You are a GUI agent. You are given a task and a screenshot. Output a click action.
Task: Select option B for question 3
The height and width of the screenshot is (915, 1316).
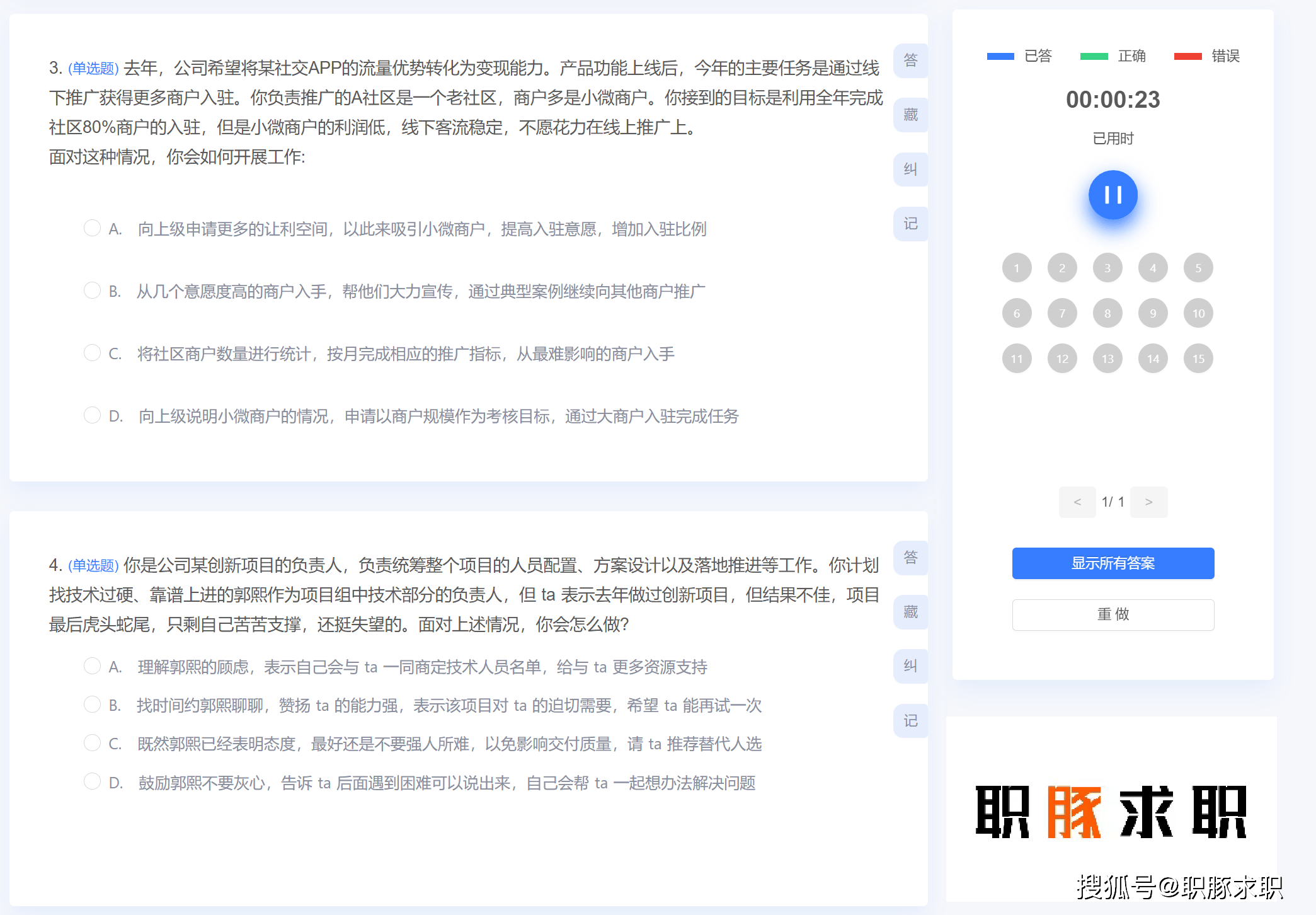(92, 291)
